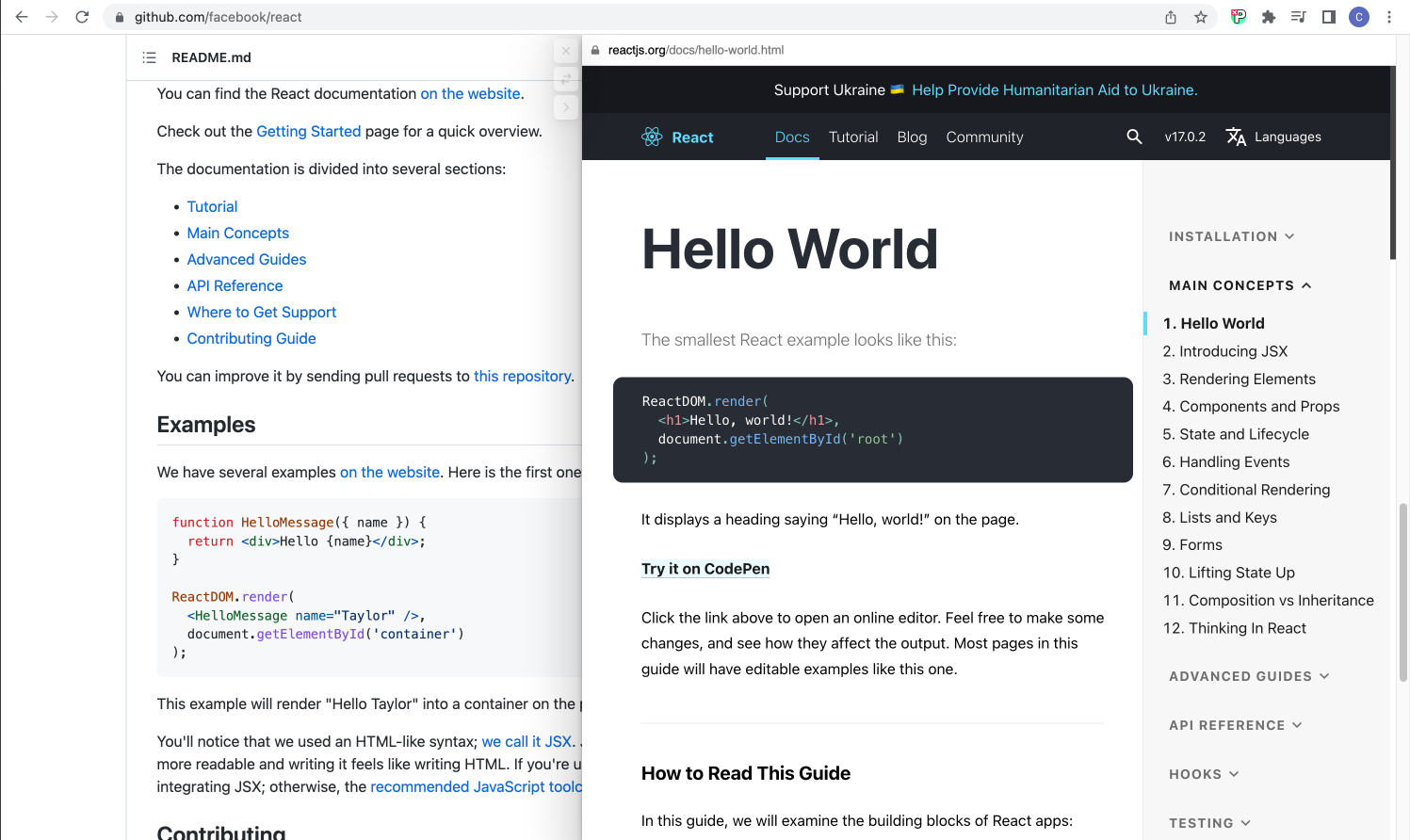
Task: Open the Tutorial nav item
Action: pyautogui.click(x=853, y=137)
